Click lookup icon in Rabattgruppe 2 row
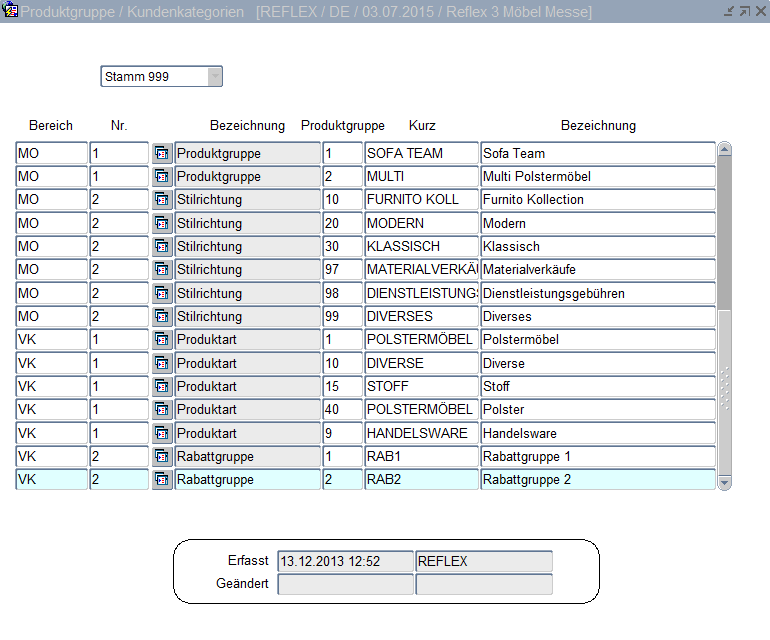This screenshot has width=770, height=640. click(162, 480)
